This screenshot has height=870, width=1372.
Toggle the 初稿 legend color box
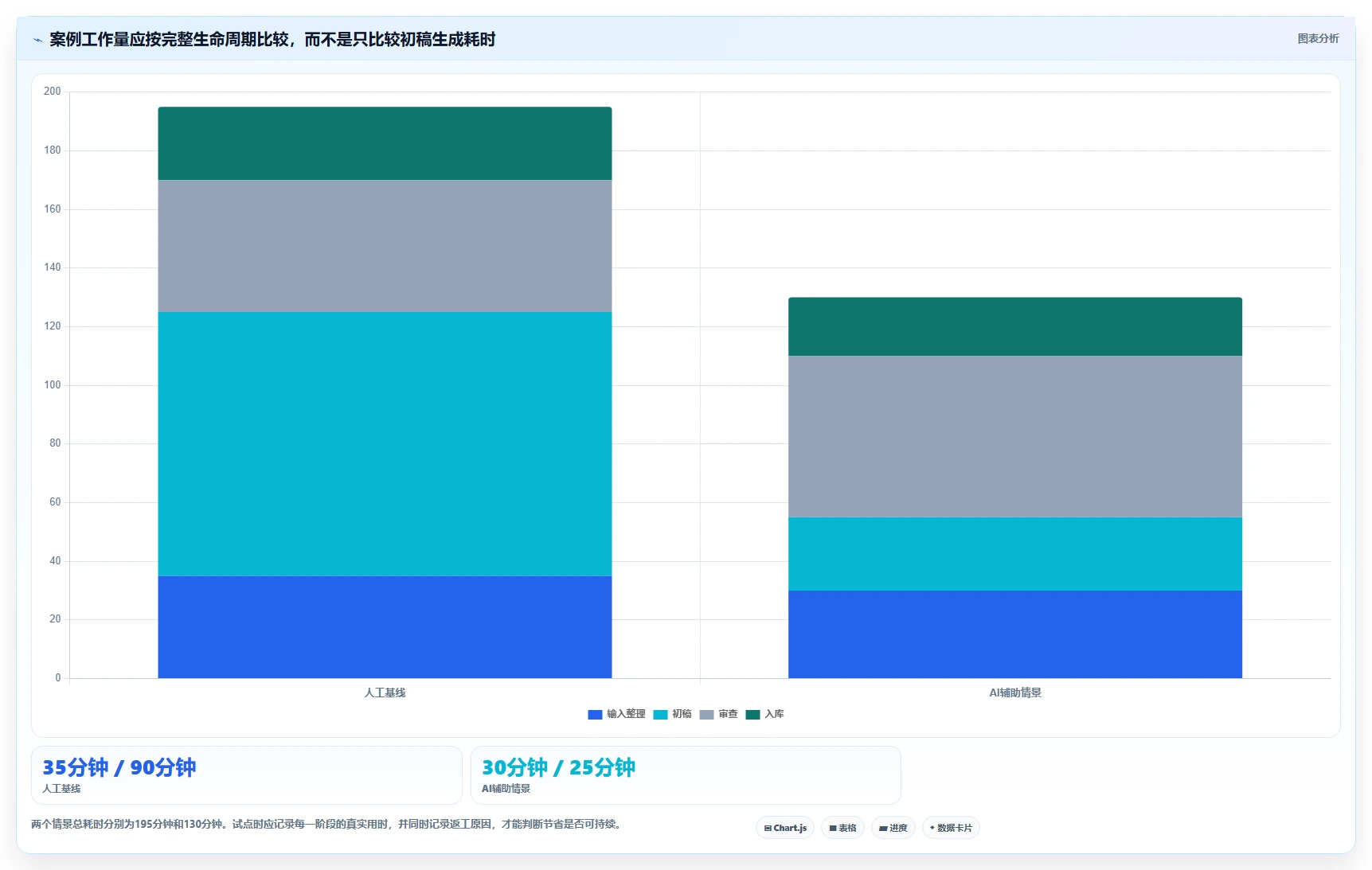(660, 715)
